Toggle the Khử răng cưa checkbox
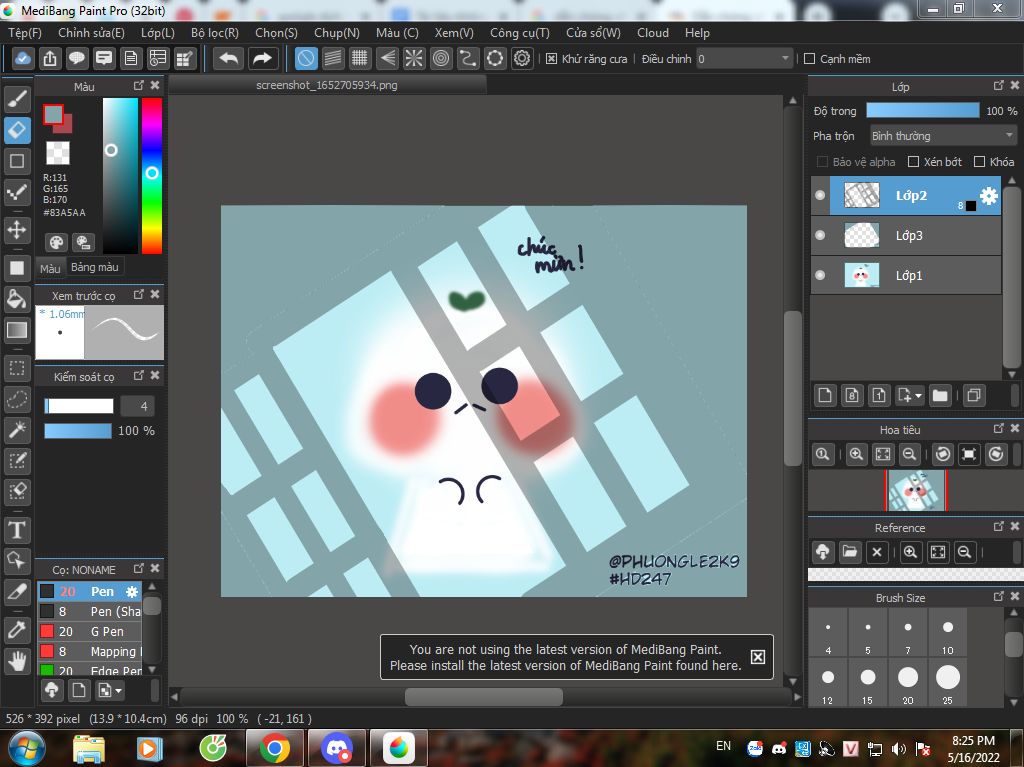 [x=551, y=59]
